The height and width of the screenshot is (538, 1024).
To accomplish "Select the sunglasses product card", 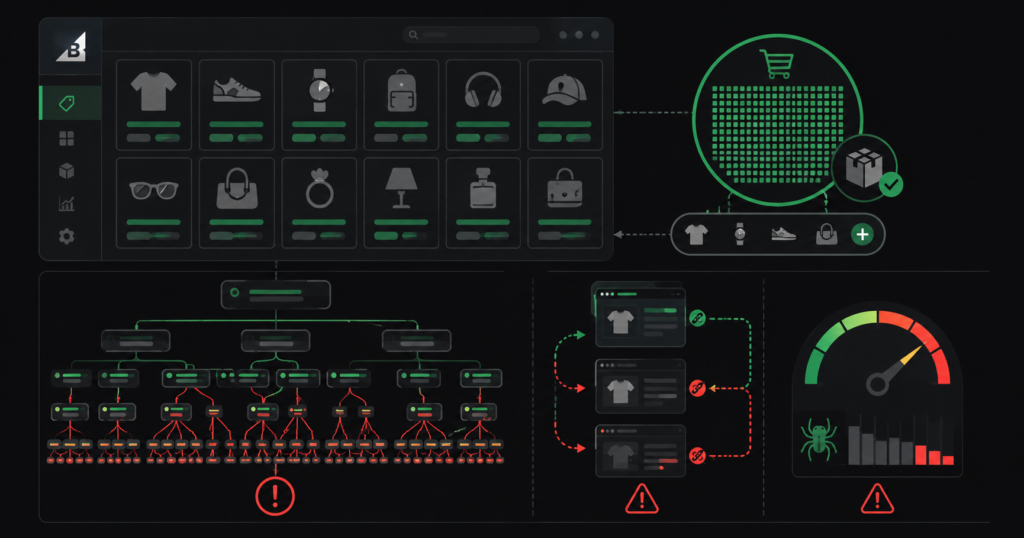I will pos(154,202).
